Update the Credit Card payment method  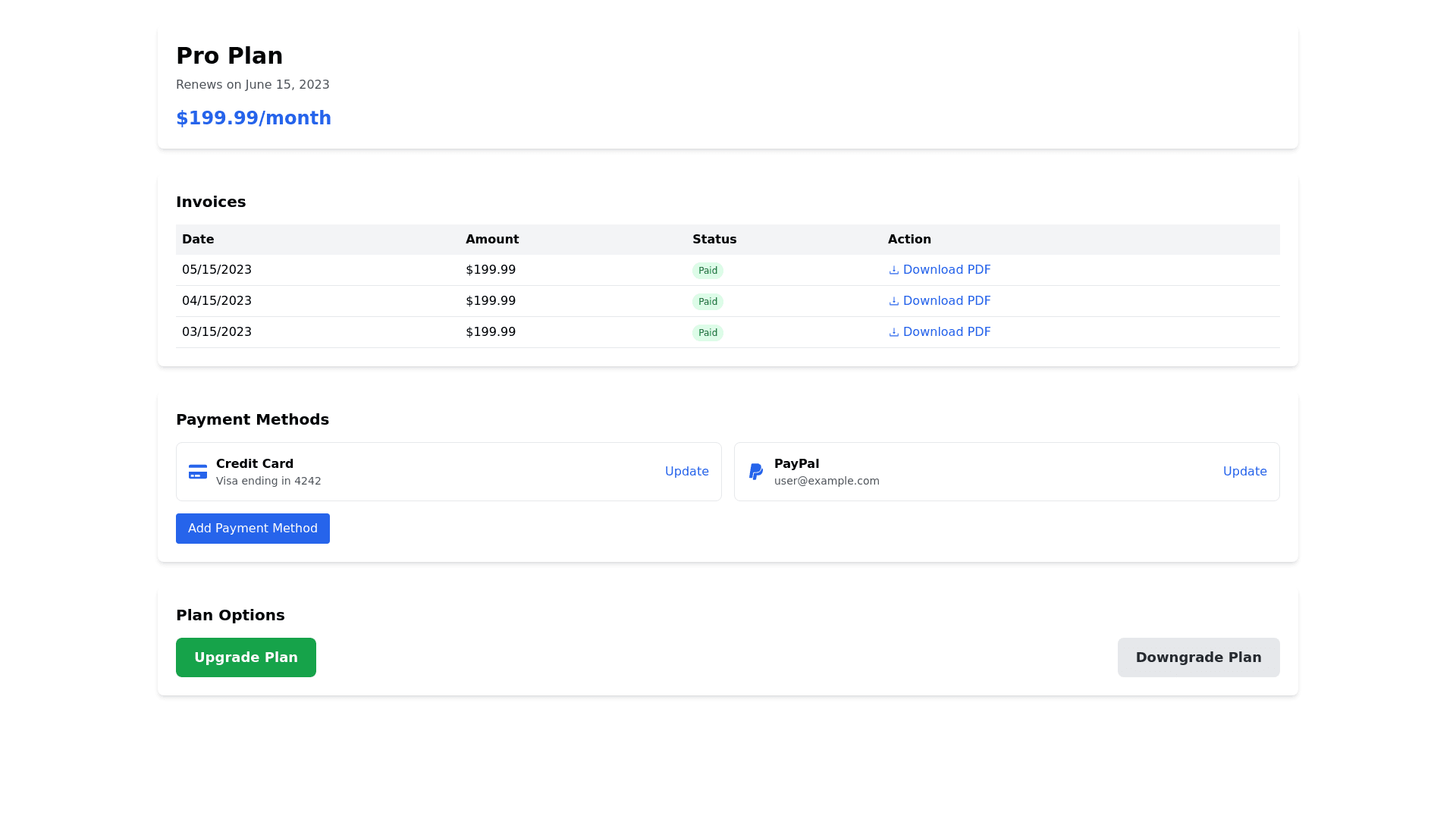686,472
